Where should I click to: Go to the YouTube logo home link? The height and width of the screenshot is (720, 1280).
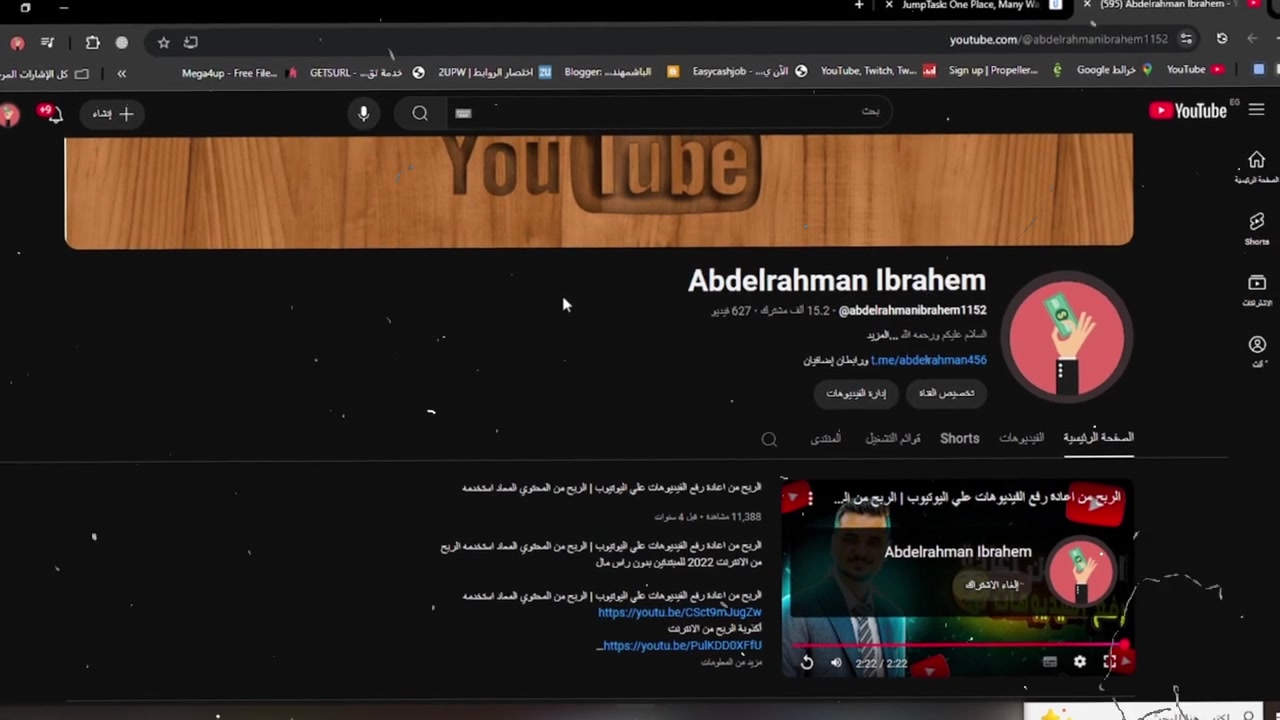click(x=1188, y=111)
